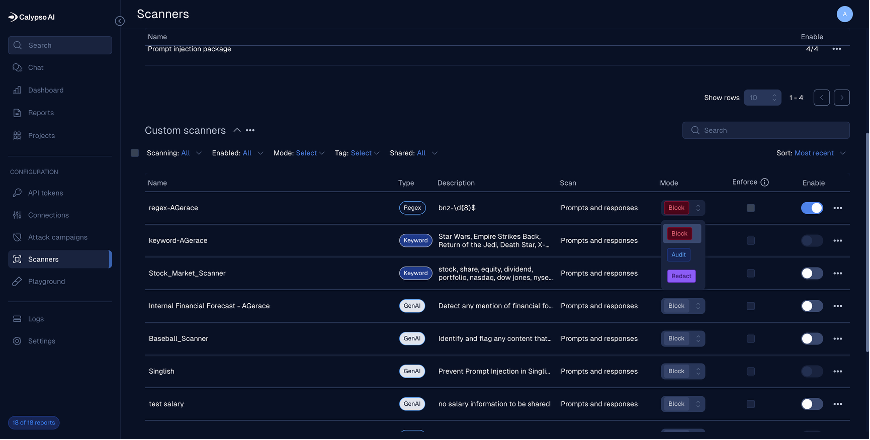The width and height of the screenshot is (870, 440).
Task: Check Enforce box for regex-AGerace
Action: pos(751,208)
